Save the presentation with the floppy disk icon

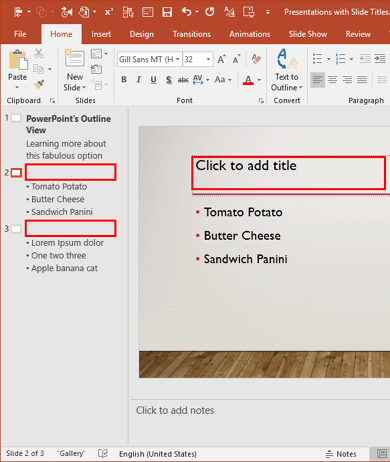[x=167, y=12]
